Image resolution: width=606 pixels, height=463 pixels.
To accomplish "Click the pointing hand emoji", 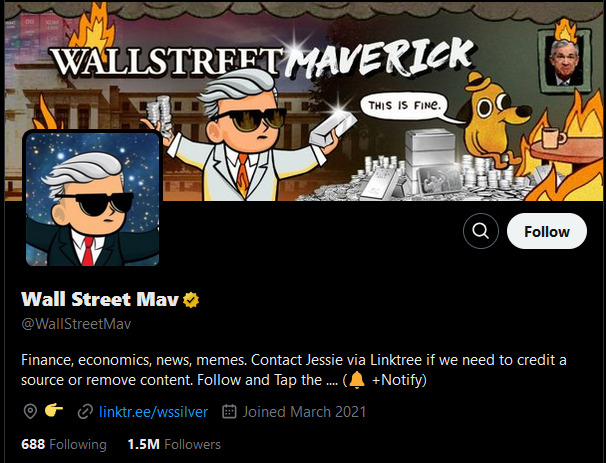I will [x=54, y=410].
